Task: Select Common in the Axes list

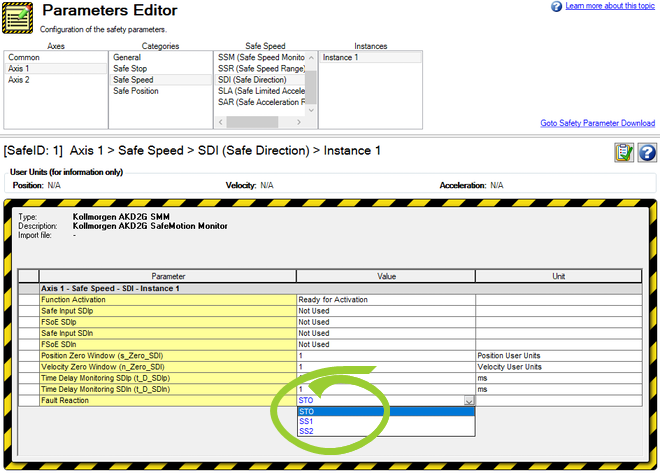Action: [55, 57]
